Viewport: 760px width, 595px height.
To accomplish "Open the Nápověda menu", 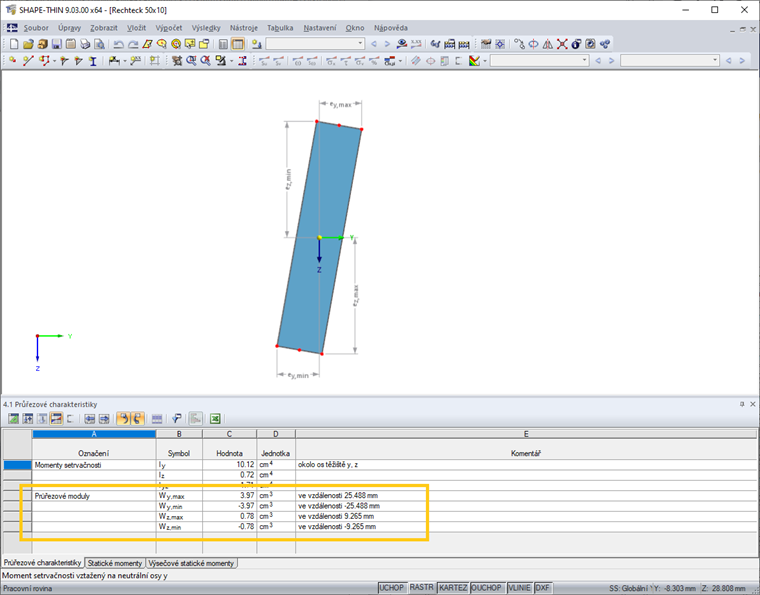I will coord(391,28).
